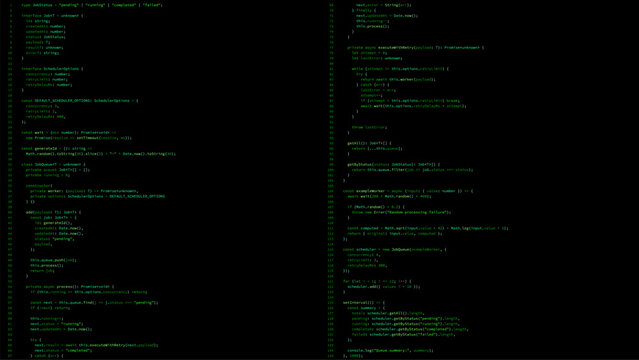The height and width of the screenshot is (360, 639).
Task: Click the 'const DEFAULT_SCHEDULER_OPTIONS' declaration line
Action: point(80,100)
